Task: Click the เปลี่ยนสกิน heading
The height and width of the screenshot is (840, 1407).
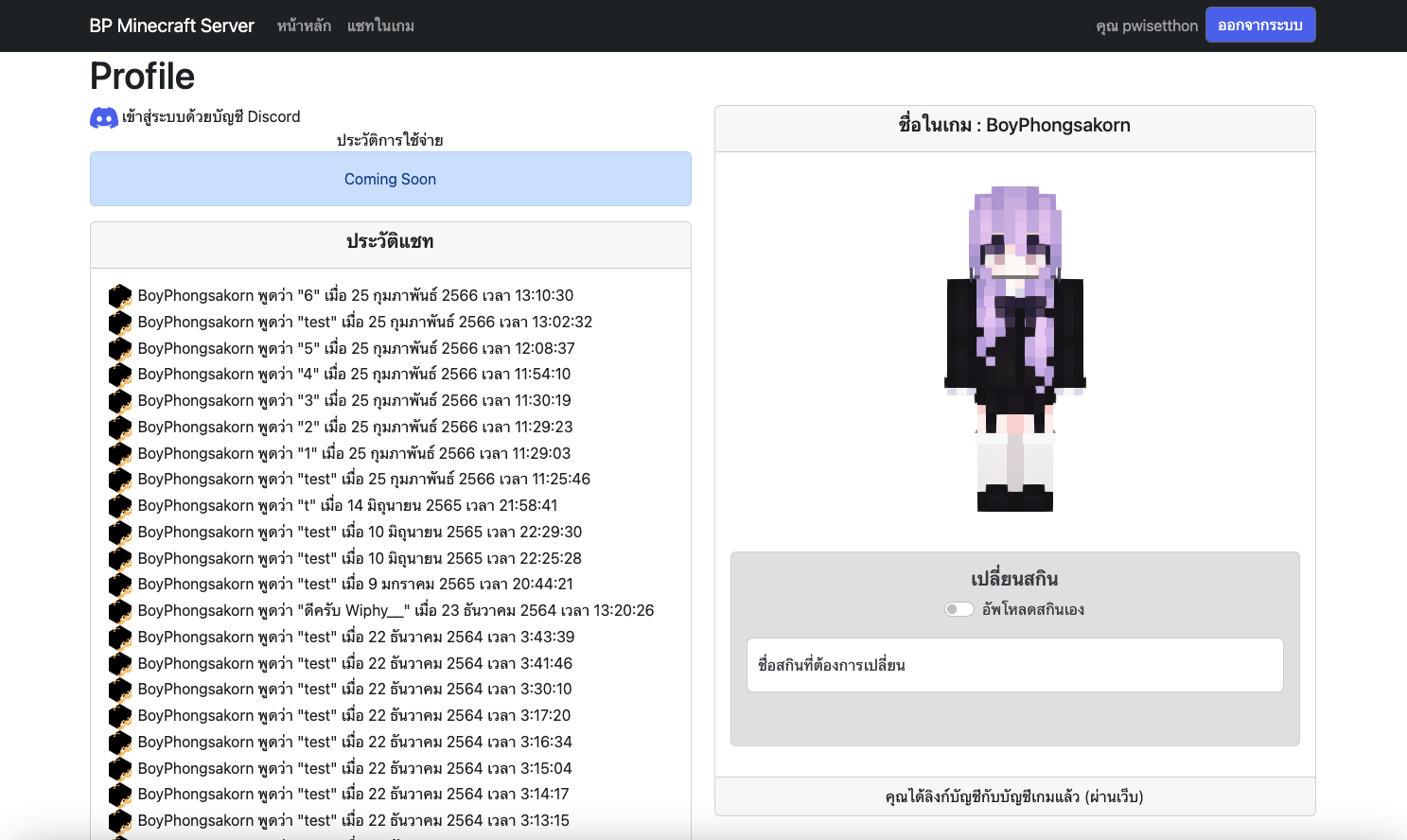Action: click(x=1015, y=579)
